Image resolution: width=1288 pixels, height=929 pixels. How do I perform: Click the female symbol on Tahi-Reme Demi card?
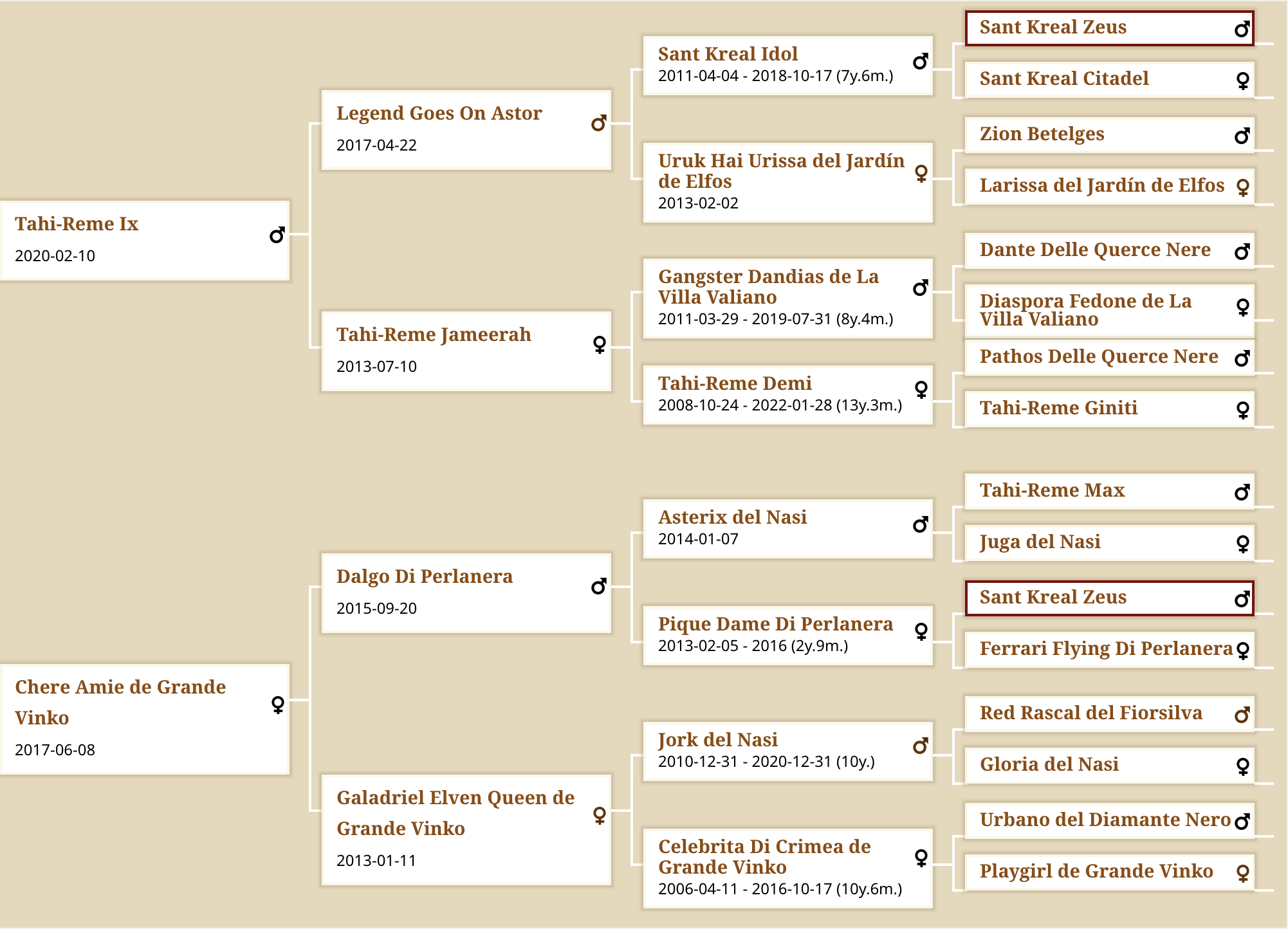(x=921, y=389)
